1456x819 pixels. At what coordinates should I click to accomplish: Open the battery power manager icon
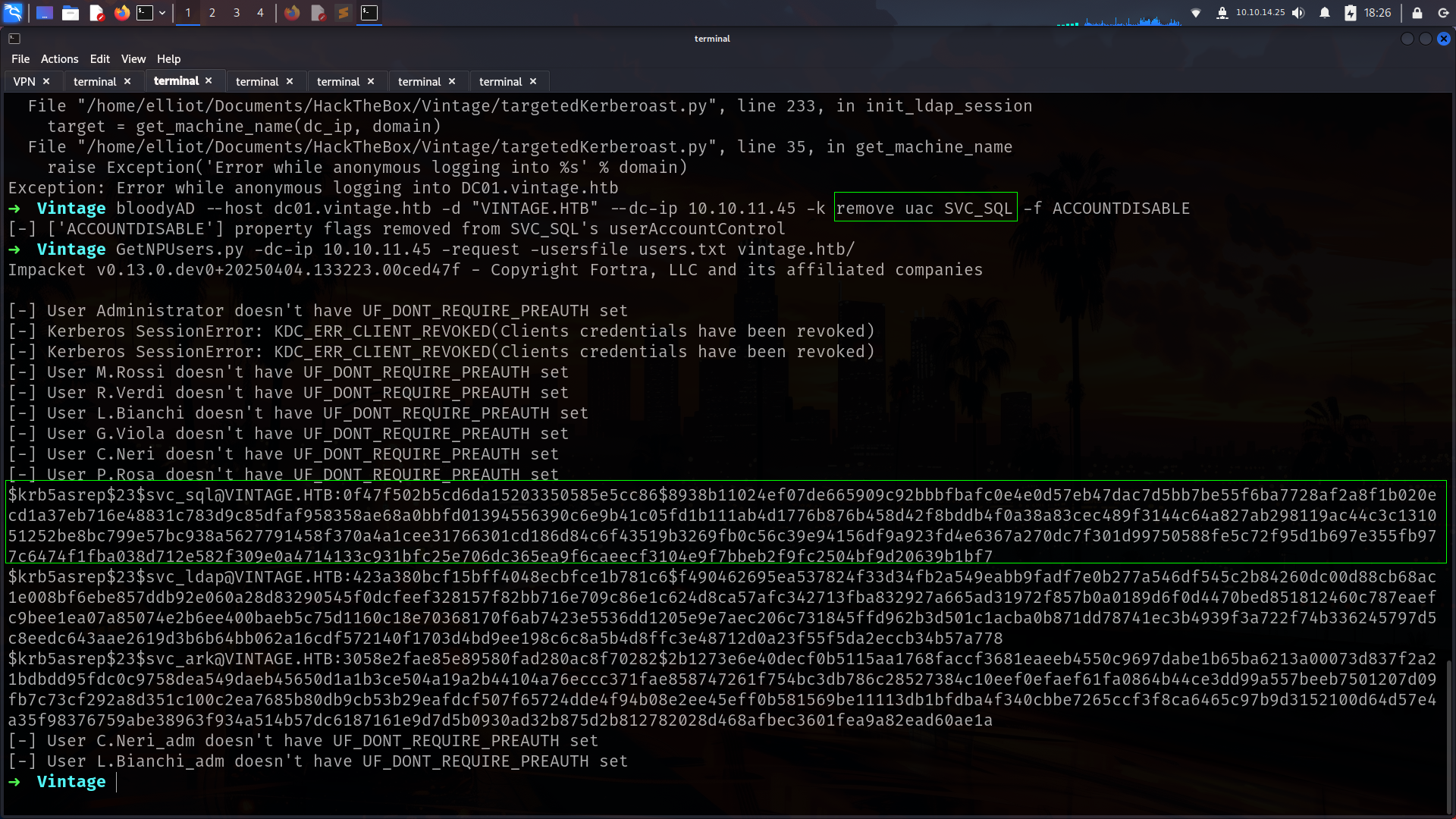tap(1351, 13)
